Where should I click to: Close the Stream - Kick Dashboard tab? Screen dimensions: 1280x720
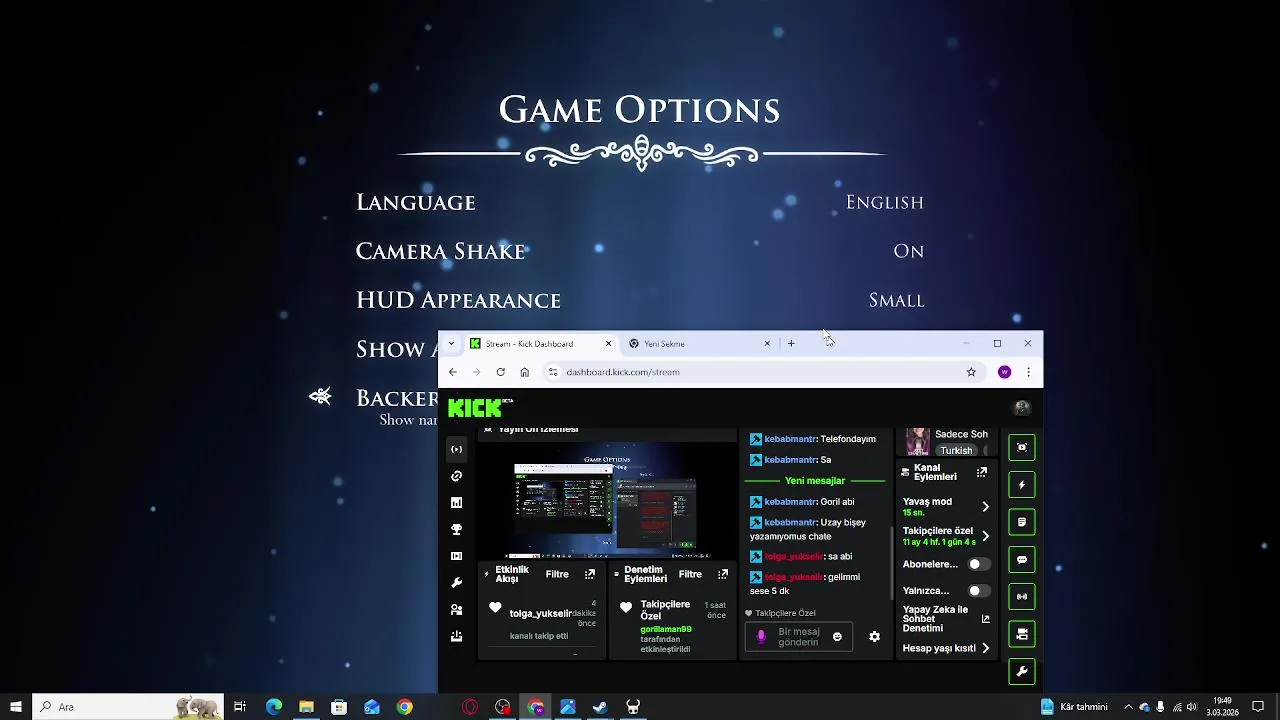[x=608, y=343]
